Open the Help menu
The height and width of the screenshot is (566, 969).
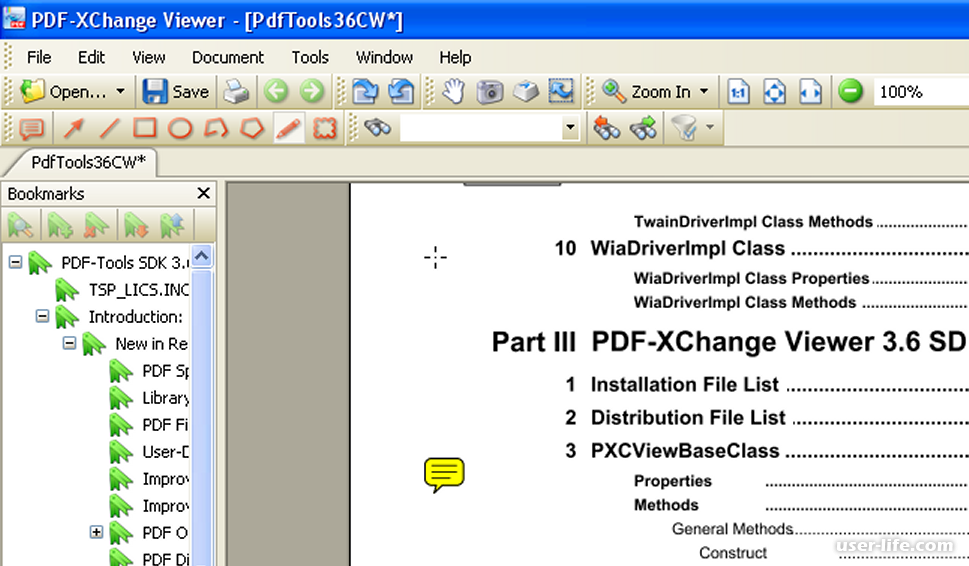point(455,57)
